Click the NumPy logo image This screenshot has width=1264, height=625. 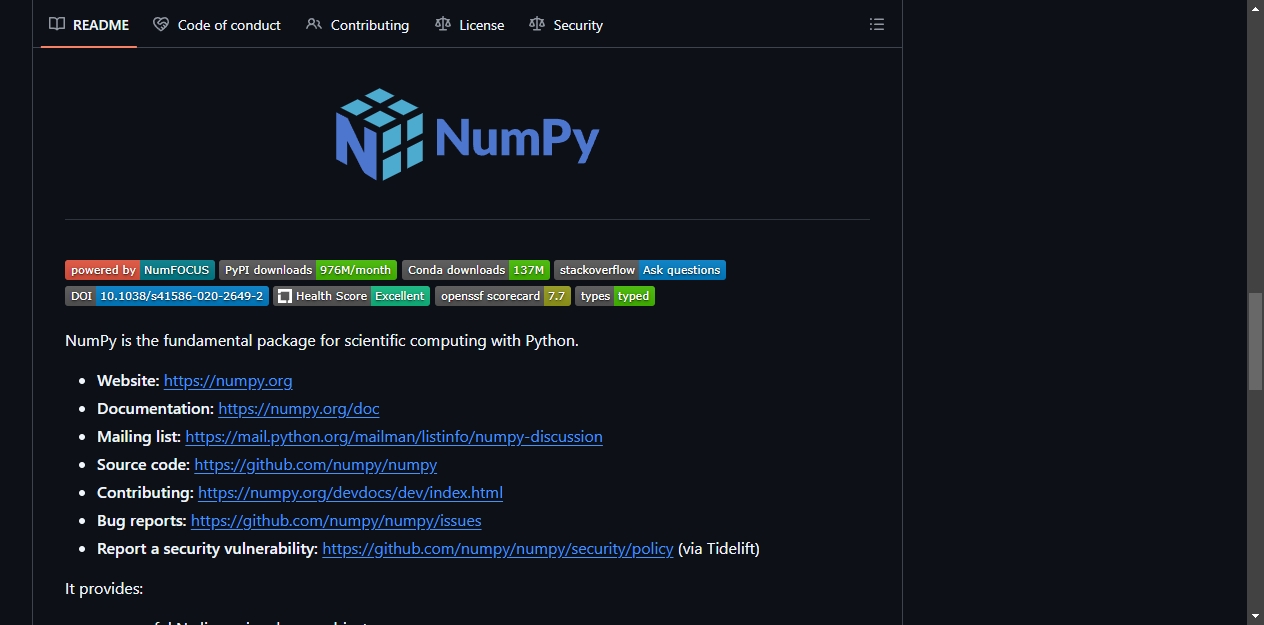tap(467, 135)
